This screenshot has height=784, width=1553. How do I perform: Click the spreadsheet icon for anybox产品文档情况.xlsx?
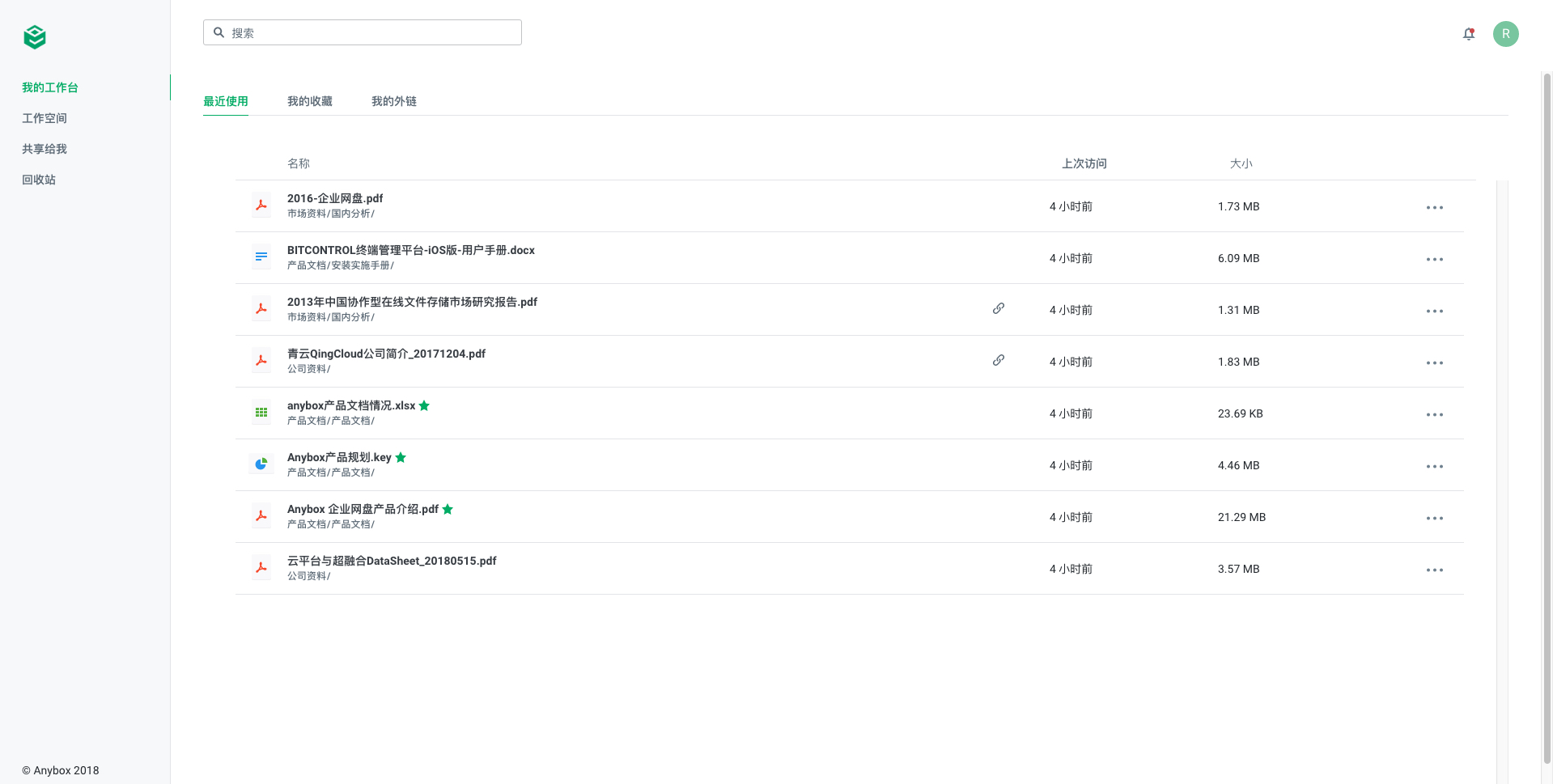click(261, 413)
